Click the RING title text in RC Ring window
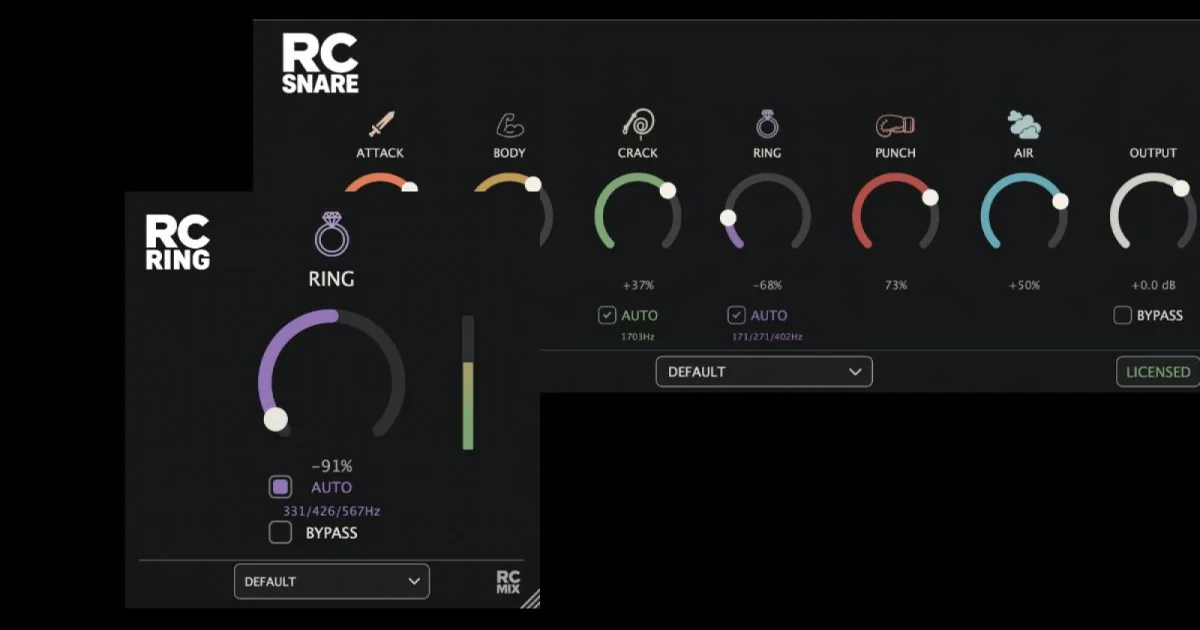The height and width of the screenshot is (630, 1200). tap(332, 279)
